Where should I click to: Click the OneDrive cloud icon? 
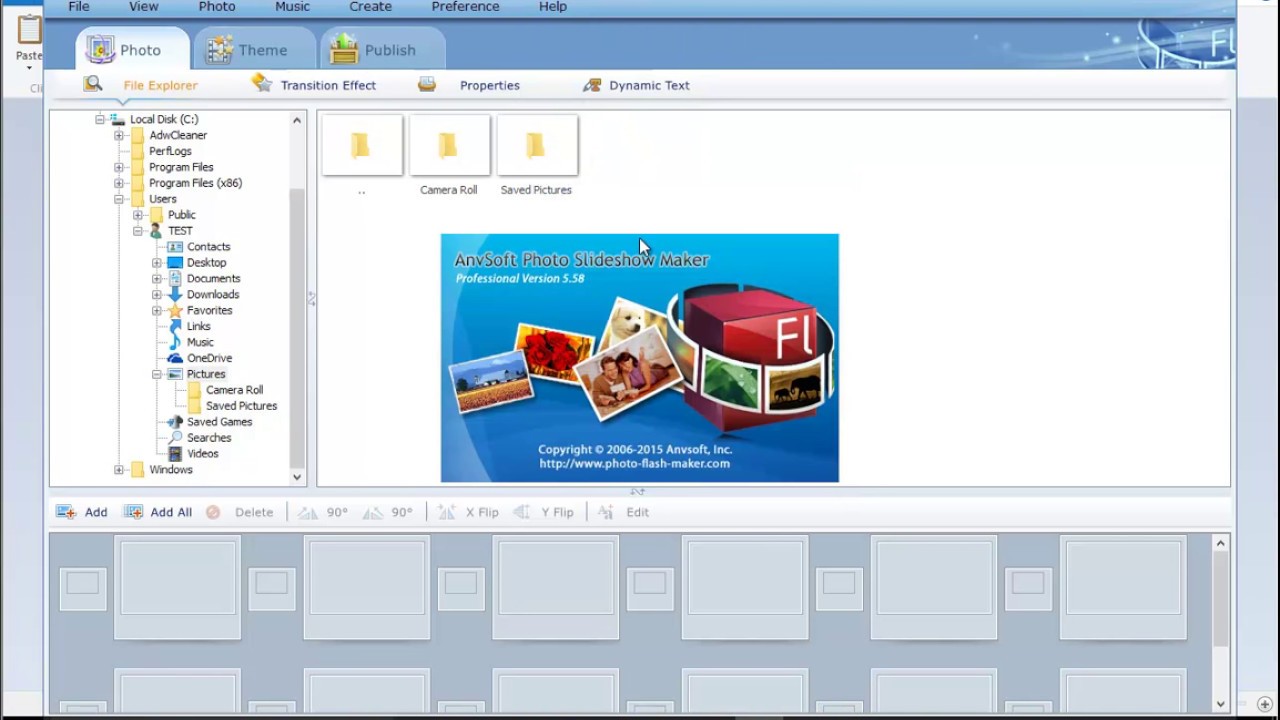pyautogui.click(x=175, y=358)
